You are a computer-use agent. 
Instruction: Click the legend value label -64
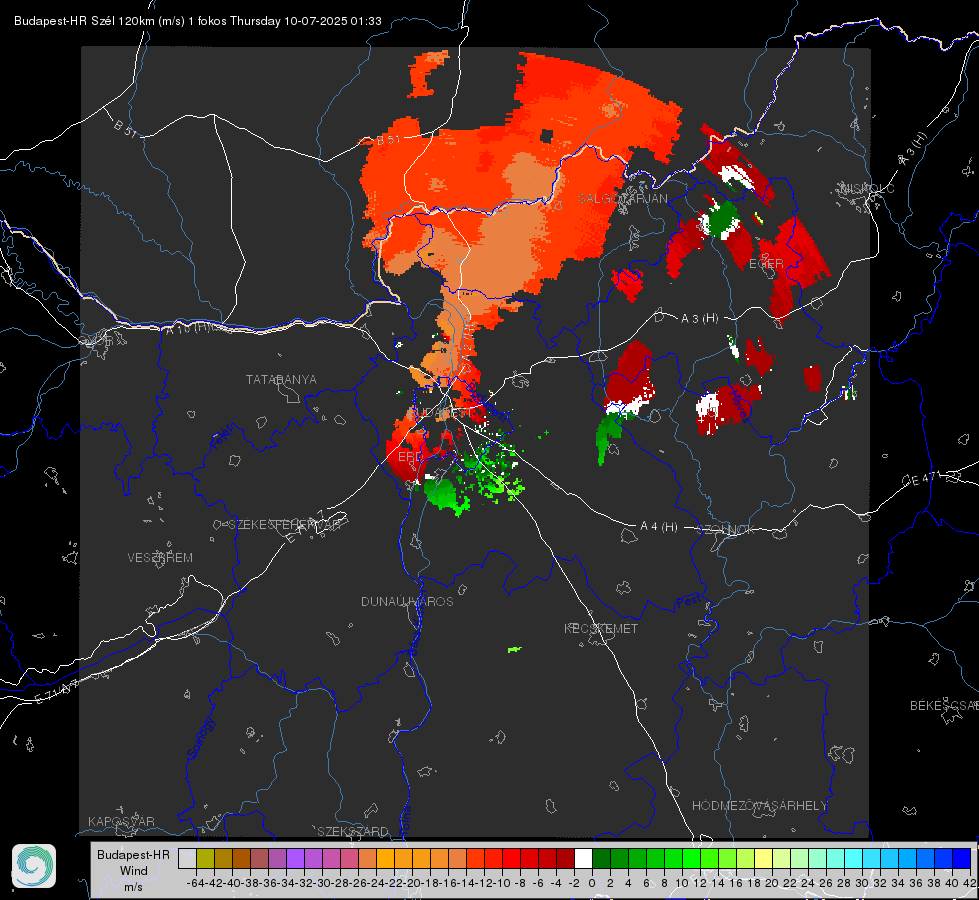point(195,883)
